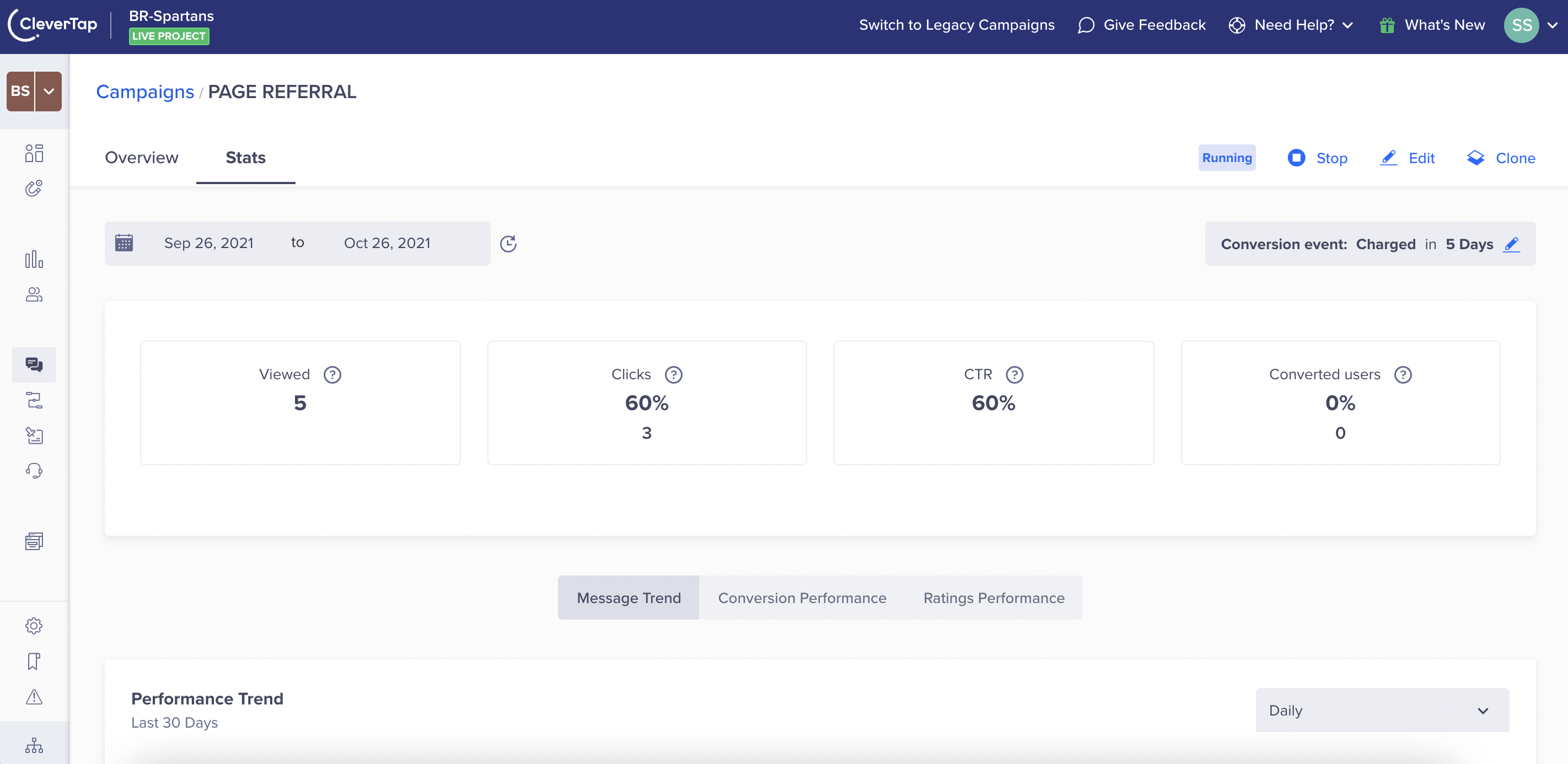
Task: Click the What's New gift icon
Action: pos(1387,25)
